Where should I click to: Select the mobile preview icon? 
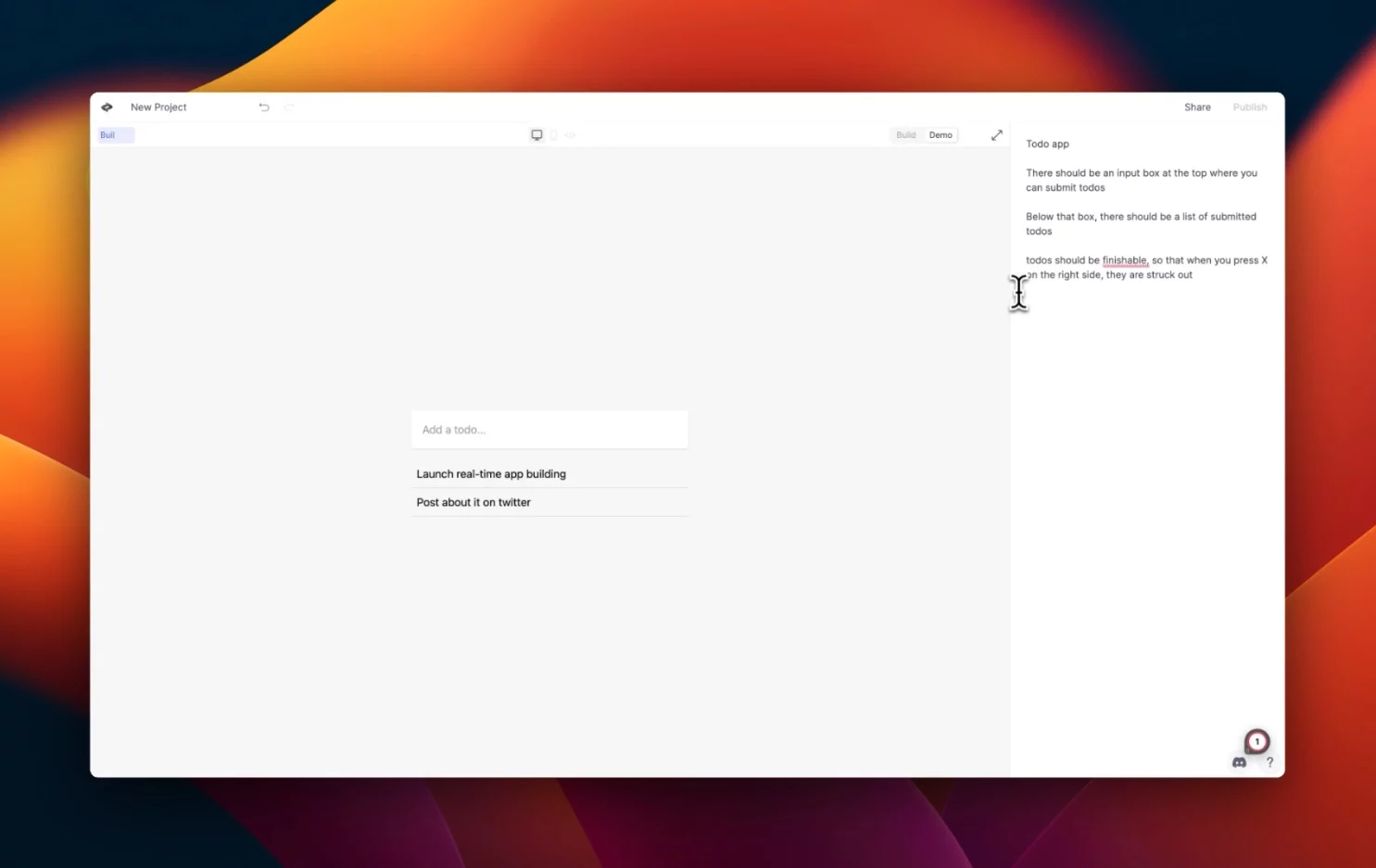[x=553, y=134]
